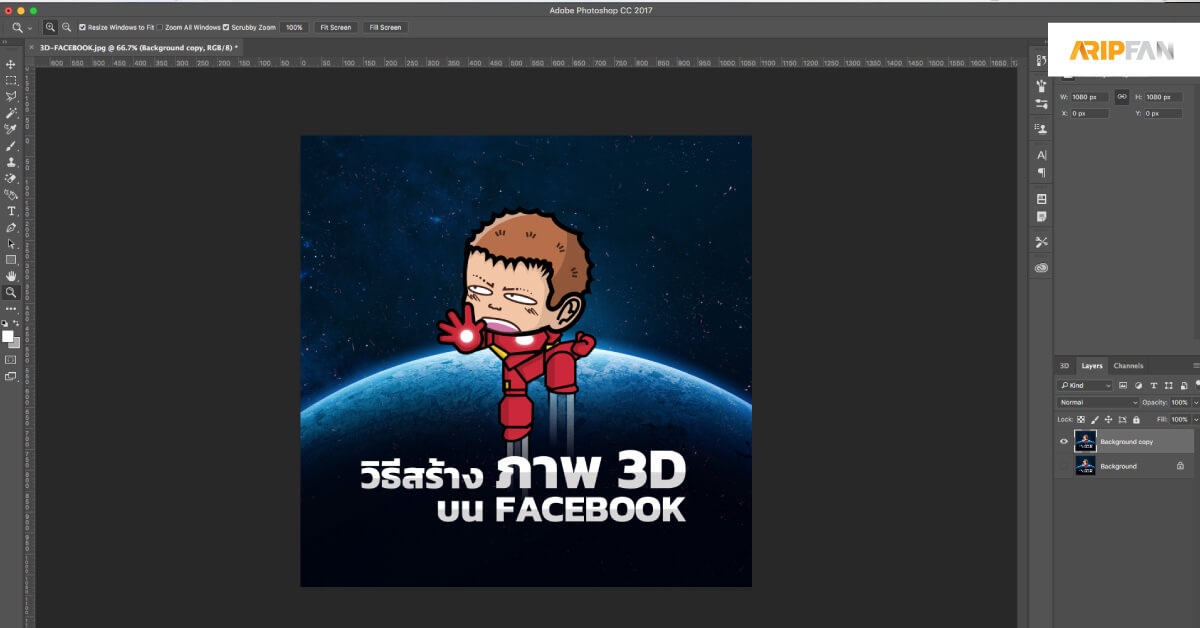1200x628 pixels.
Task: Select the Eyedropper tool
Action: 11,129
